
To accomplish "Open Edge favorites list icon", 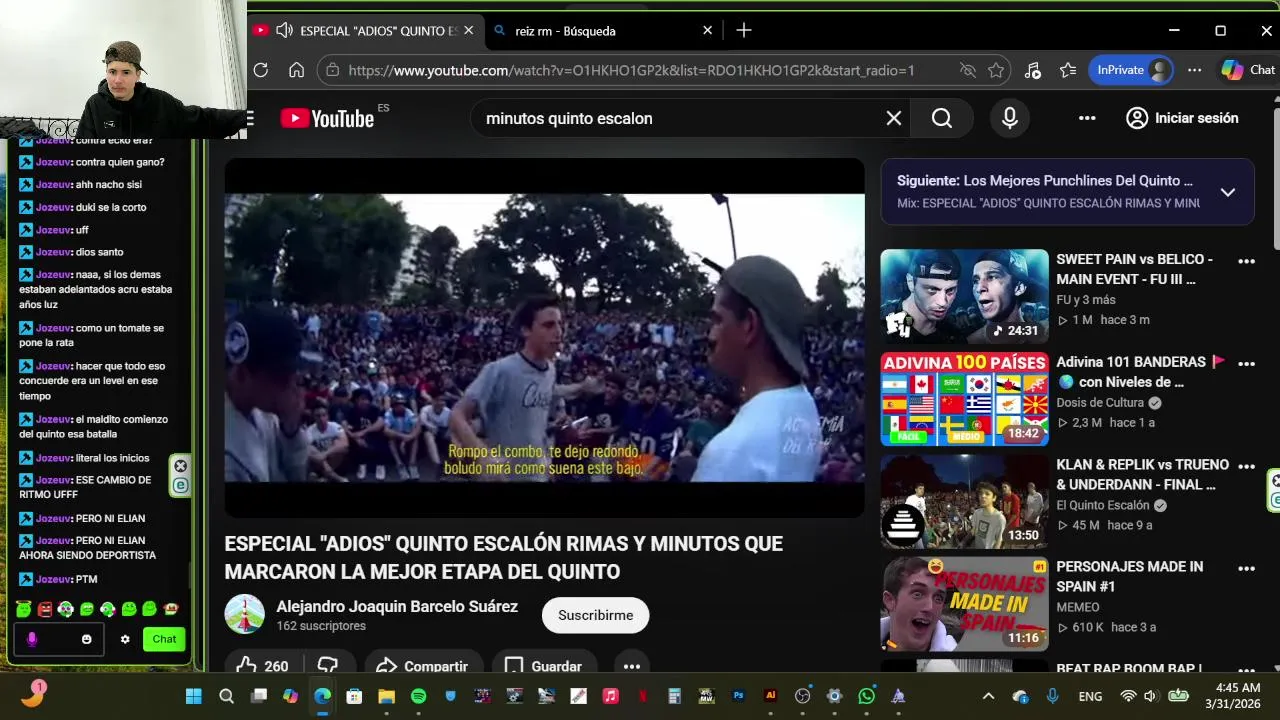I will [x=1068, y=70].
